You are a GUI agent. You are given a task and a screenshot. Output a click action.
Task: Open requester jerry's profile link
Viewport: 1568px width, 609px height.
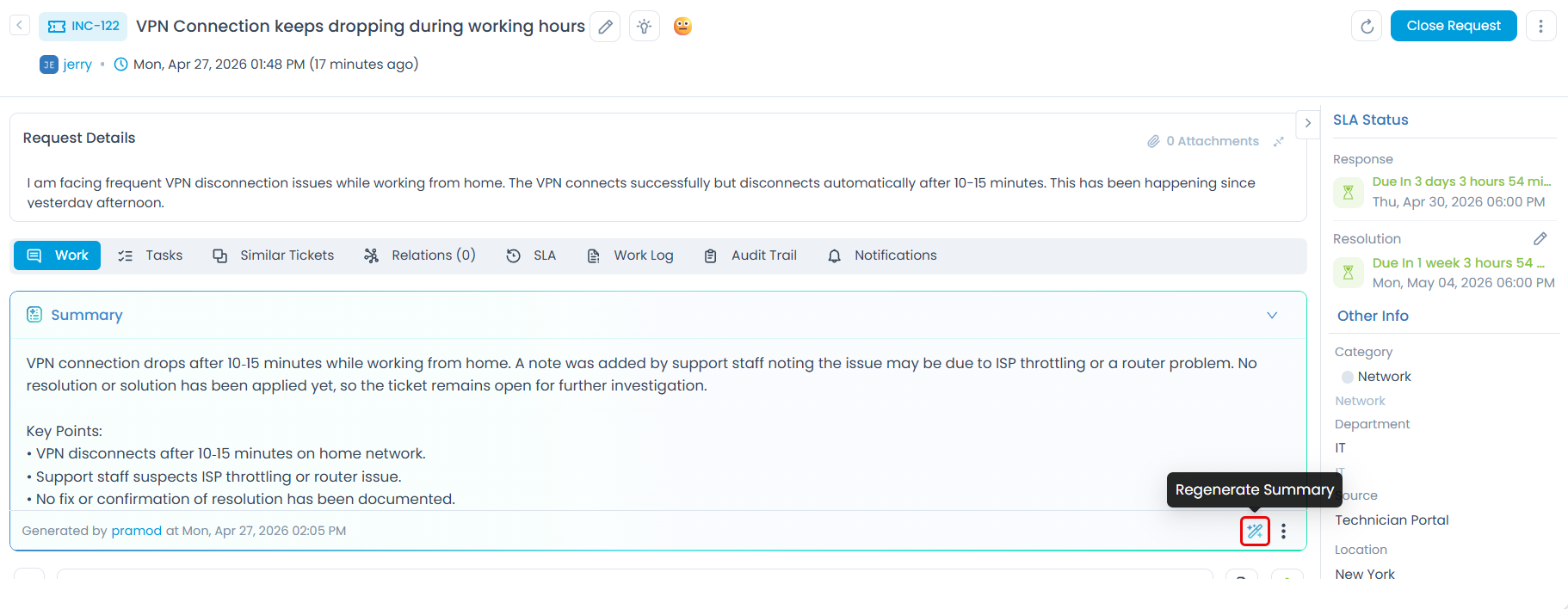pos(77,65)
